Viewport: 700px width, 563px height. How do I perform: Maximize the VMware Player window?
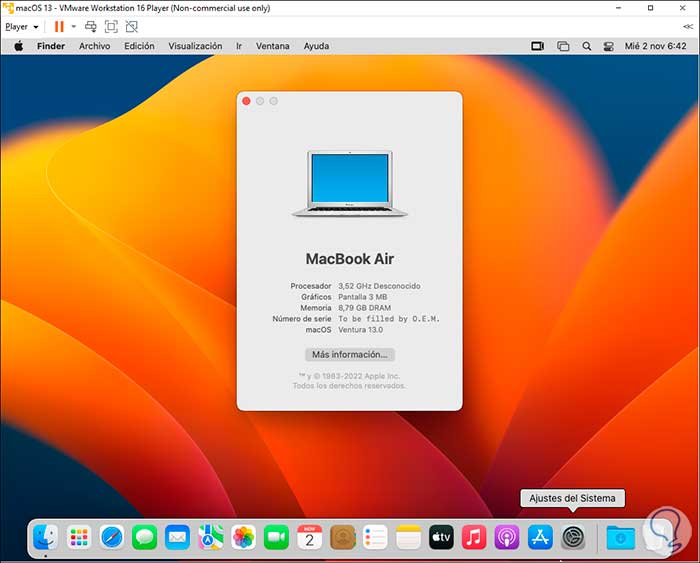click(x=650, y=8)
